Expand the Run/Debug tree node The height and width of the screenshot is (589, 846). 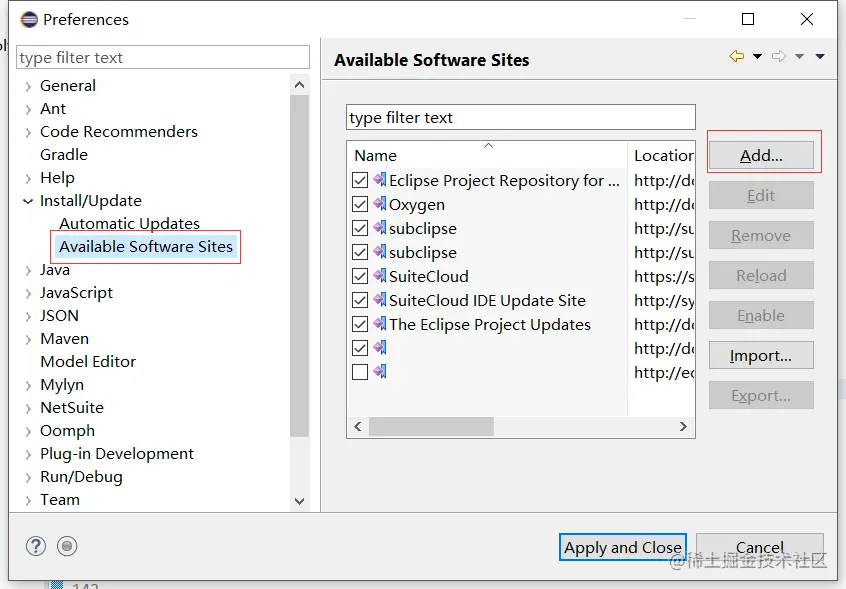(28, 477)
